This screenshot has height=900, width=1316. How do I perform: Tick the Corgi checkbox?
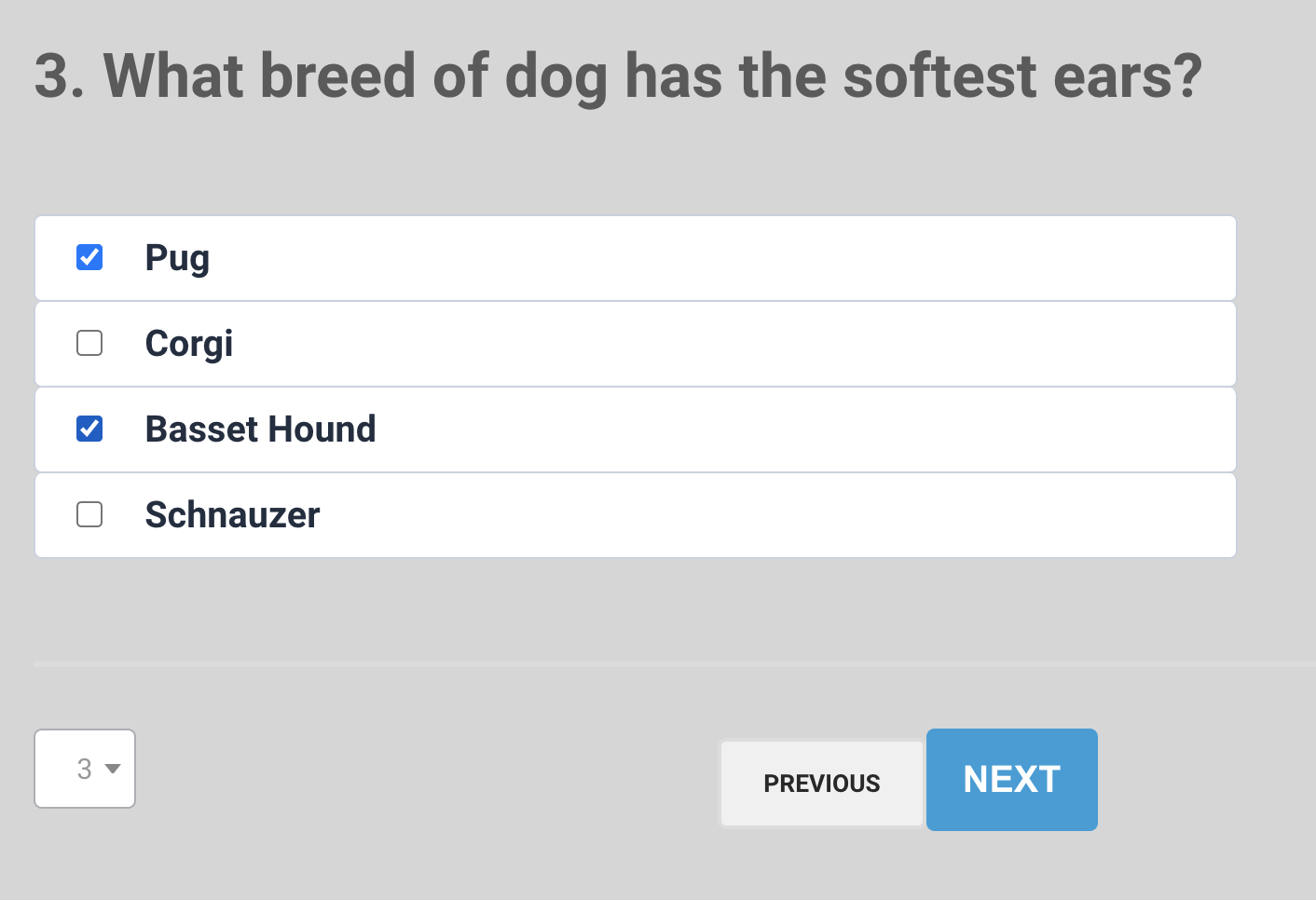[89, 343]
